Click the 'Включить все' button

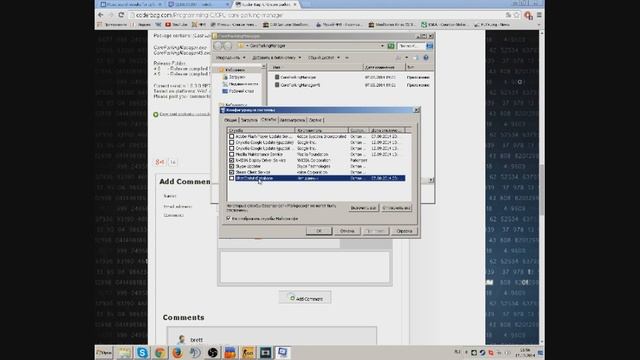363,208
